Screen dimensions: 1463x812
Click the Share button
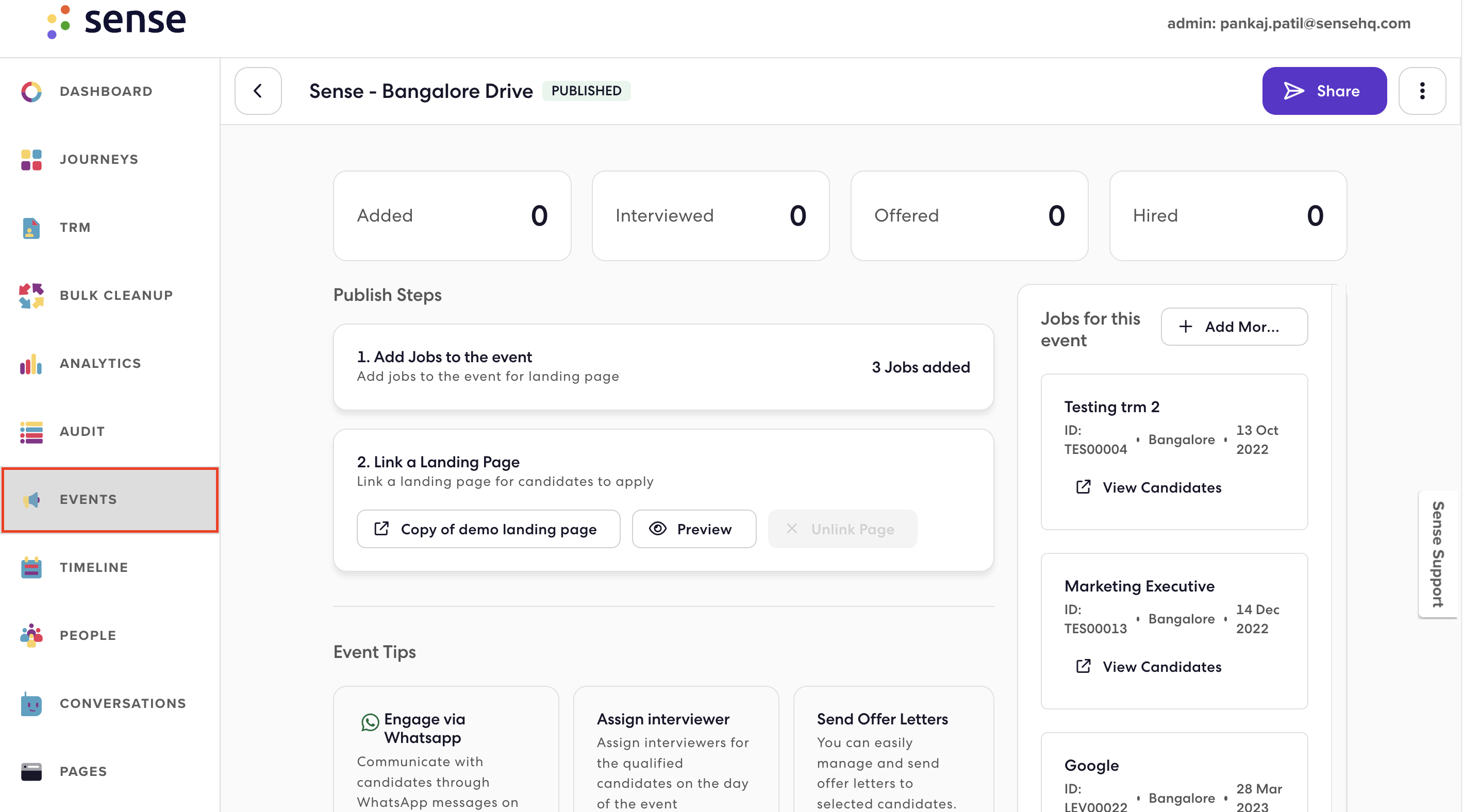1324,91
